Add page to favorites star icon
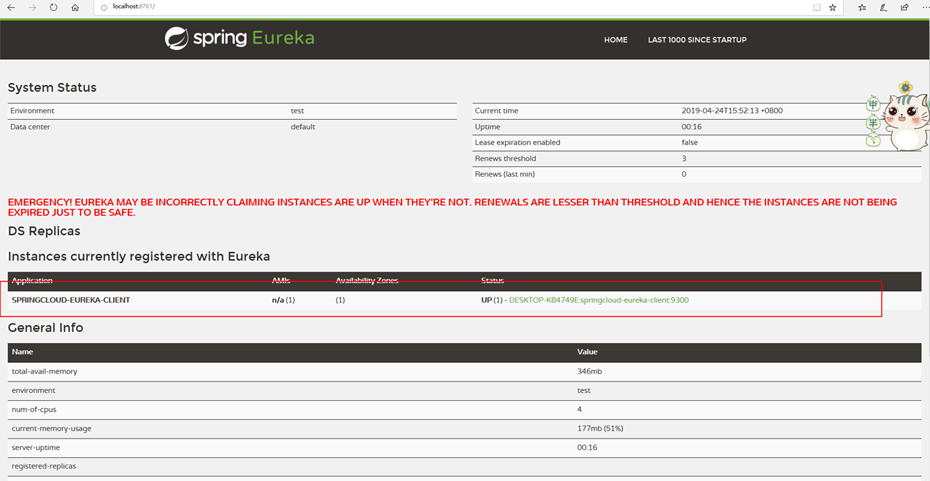Screen dimensions: 930x481 coord(833,8)
